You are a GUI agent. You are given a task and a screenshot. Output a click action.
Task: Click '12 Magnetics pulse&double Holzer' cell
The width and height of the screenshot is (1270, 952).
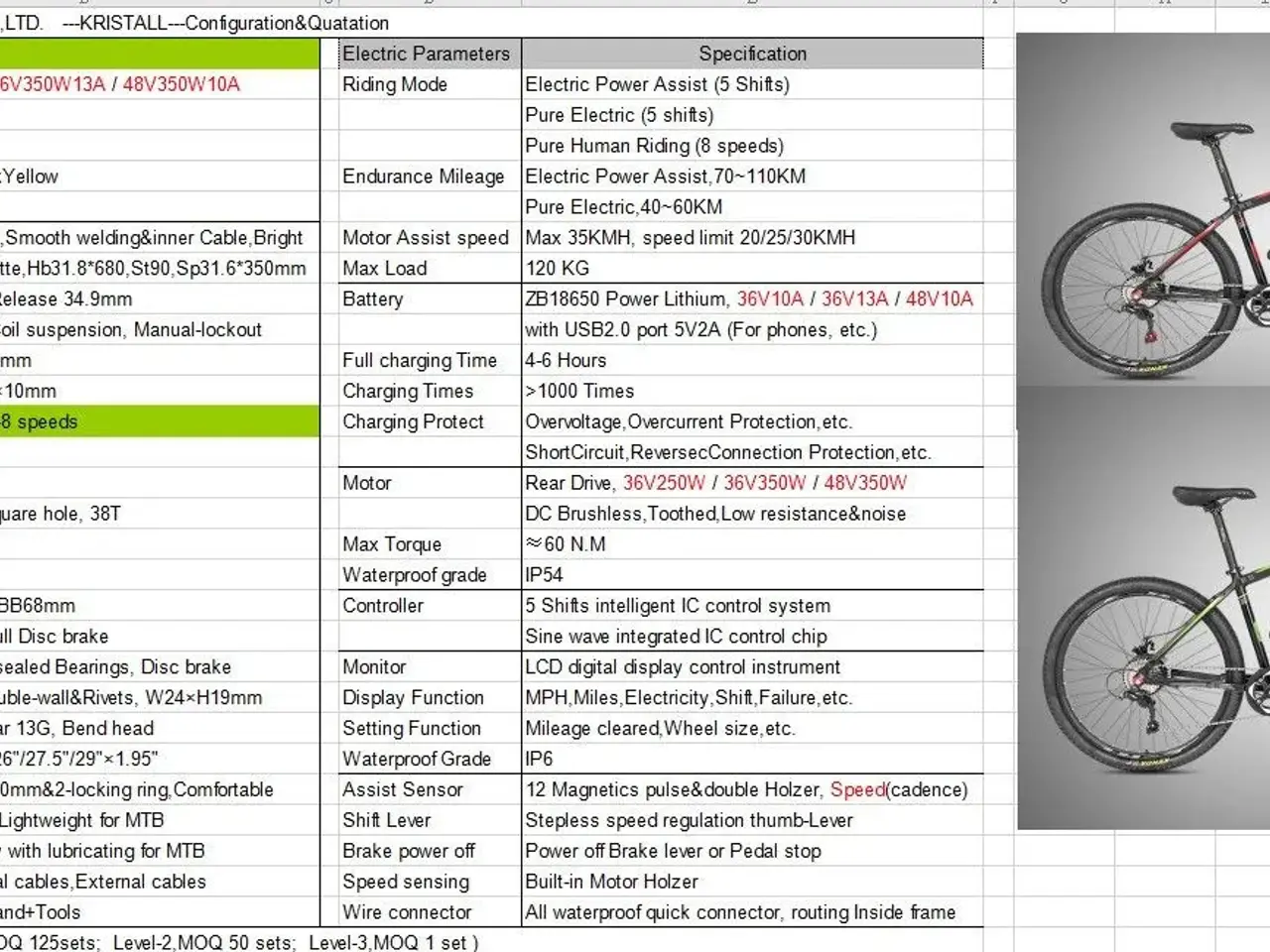pyautogui.click(x=752, y=791)
